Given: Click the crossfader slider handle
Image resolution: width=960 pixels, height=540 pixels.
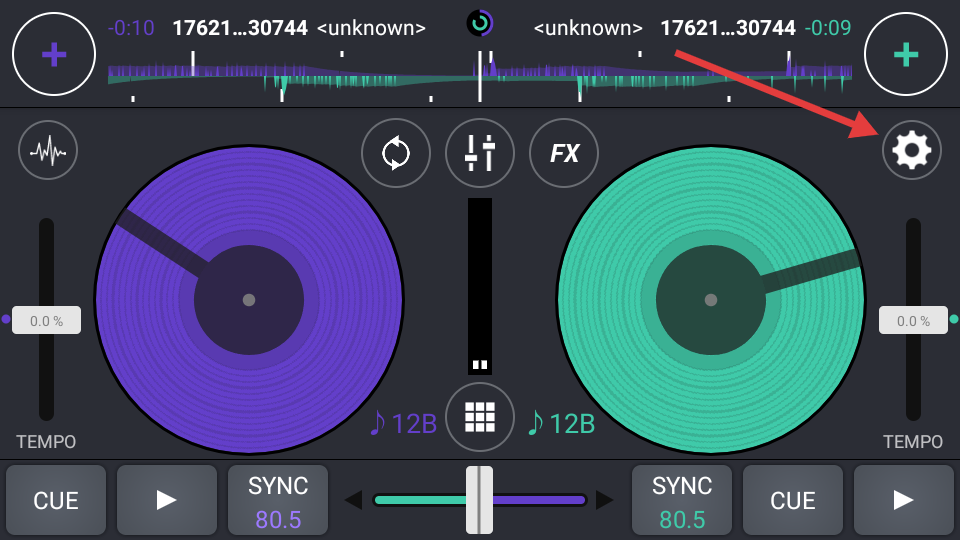Looking at the screenshot, I should (x=479, y=500).
